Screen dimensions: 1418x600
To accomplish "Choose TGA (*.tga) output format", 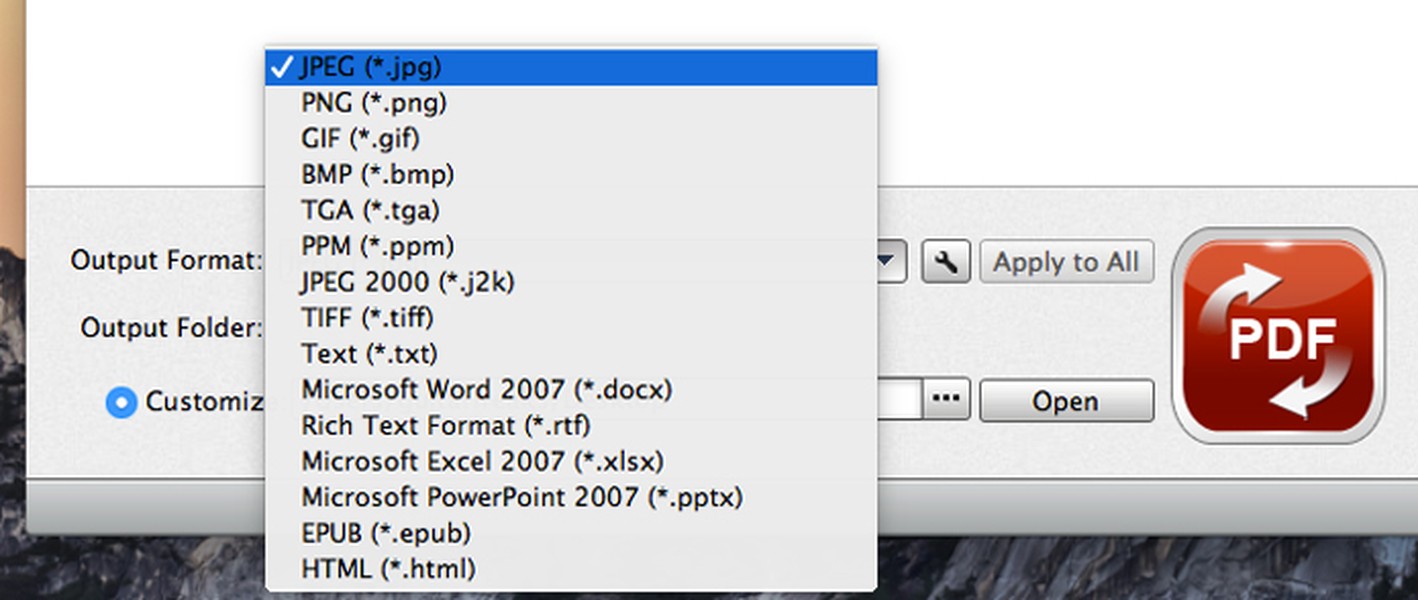I will [x=370, y=210].
